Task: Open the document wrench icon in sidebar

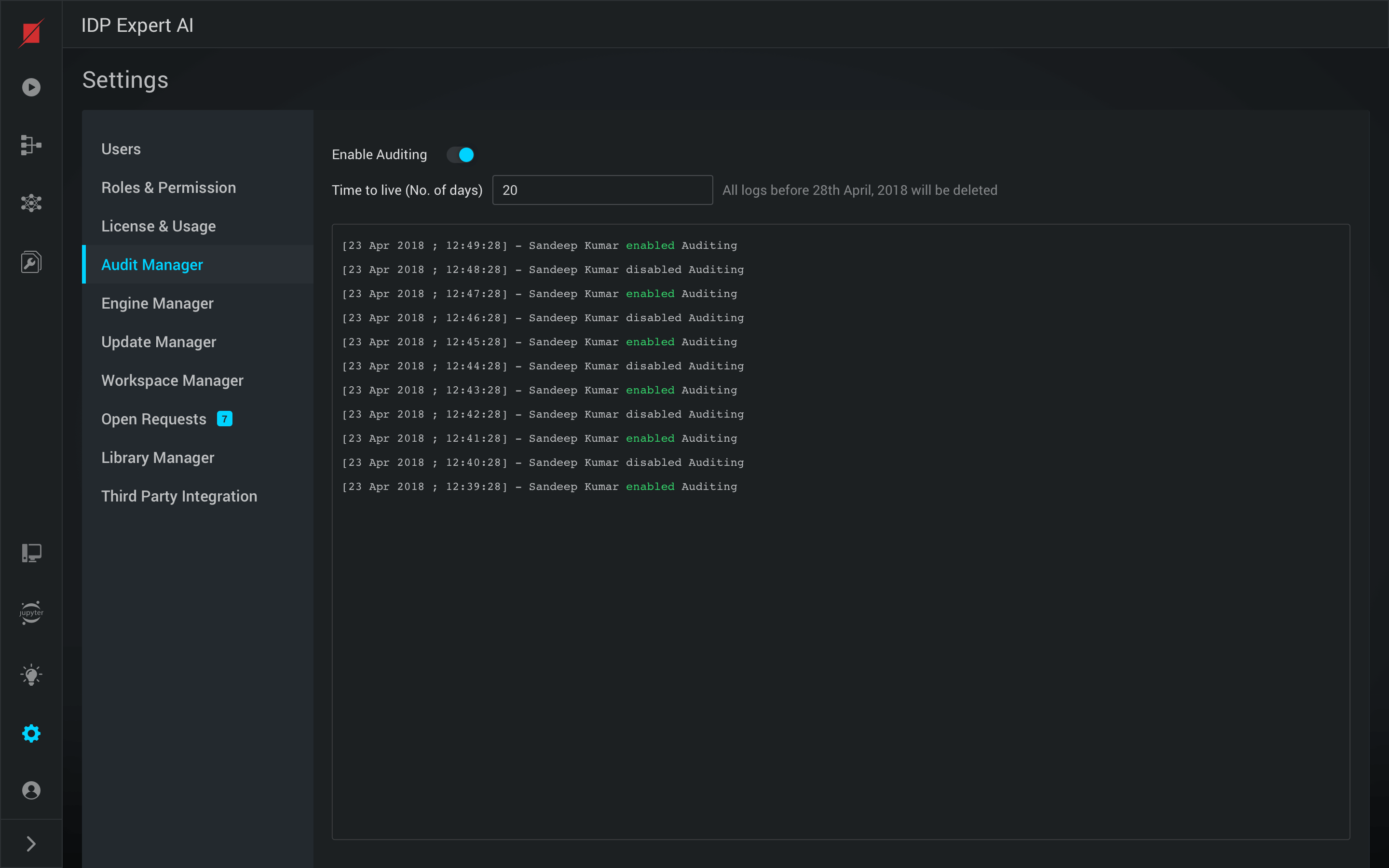Action: tap(31, 262)
